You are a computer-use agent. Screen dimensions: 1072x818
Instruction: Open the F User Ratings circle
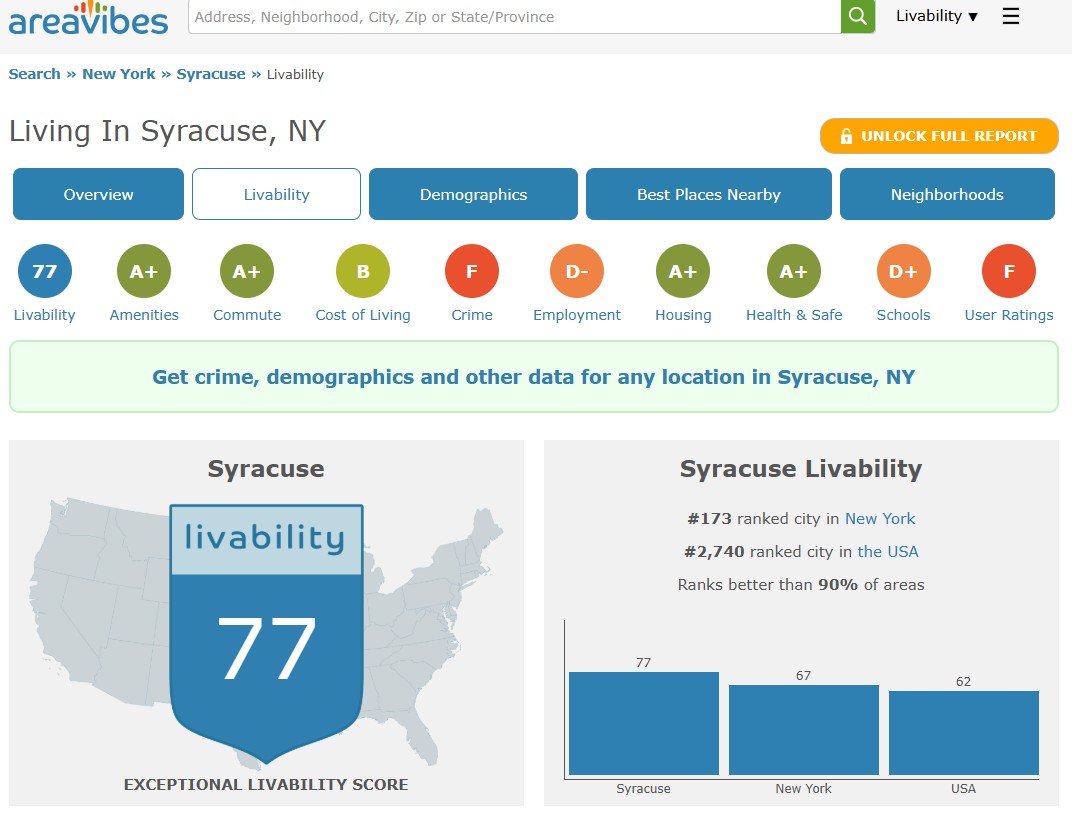pos(1009,271)
